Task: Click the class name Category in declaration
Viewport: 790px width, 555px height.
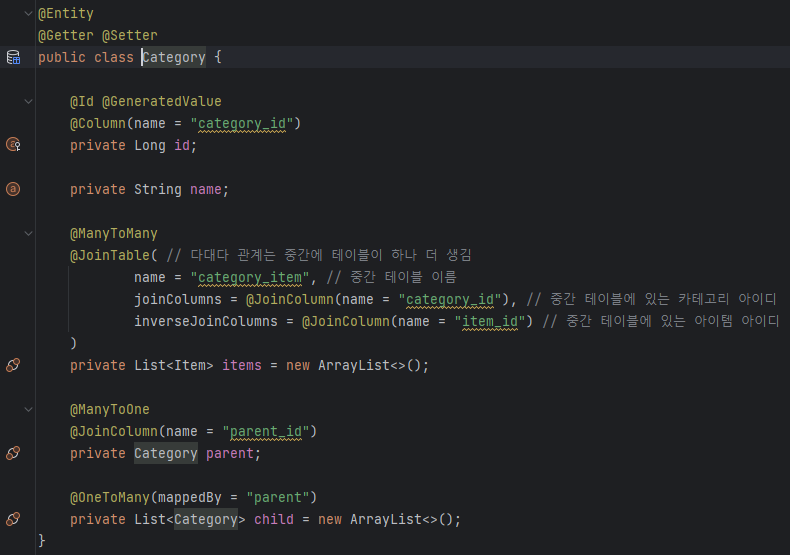Action: (174, 57)
